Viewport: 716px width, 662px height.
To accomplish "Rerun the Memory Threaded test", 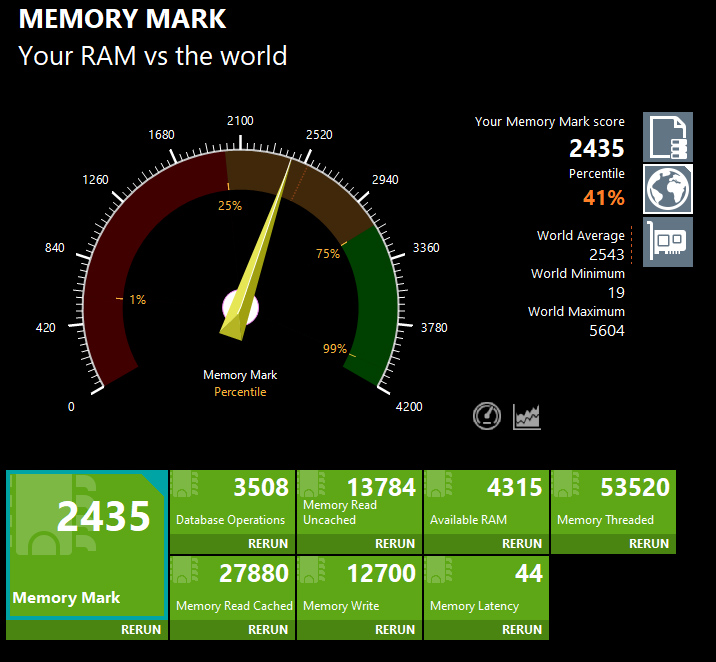I will (649, 544).
